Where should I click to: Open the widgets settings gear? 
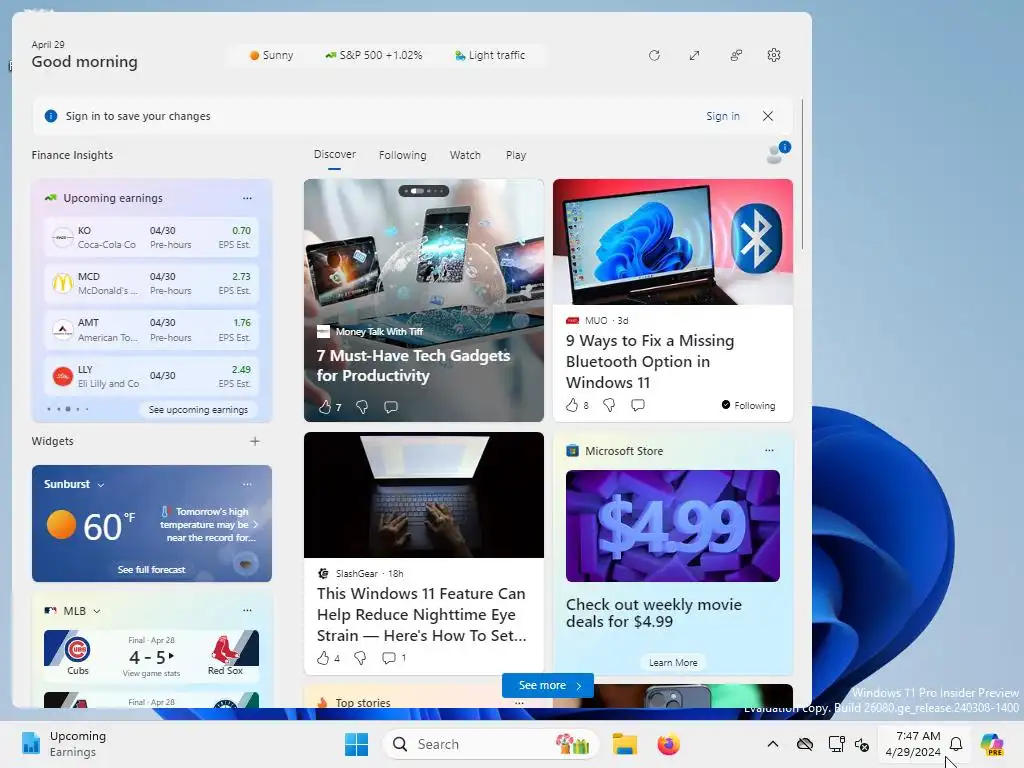pos(774,56)
